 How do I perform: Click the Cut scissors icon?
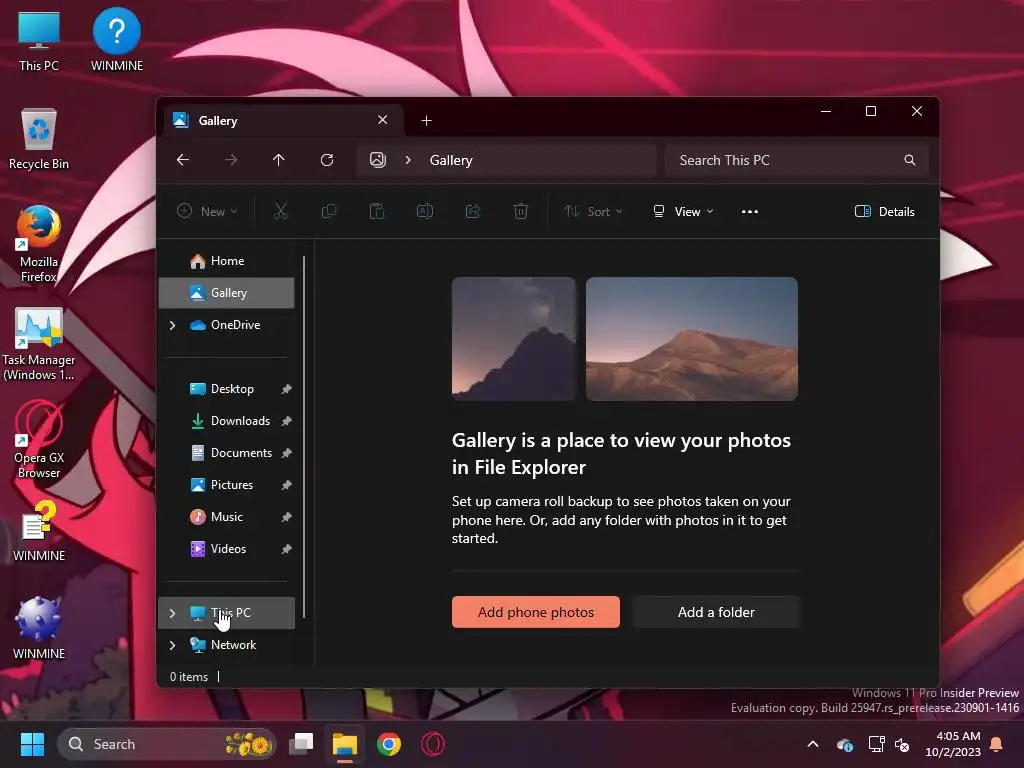click(281, 211)
